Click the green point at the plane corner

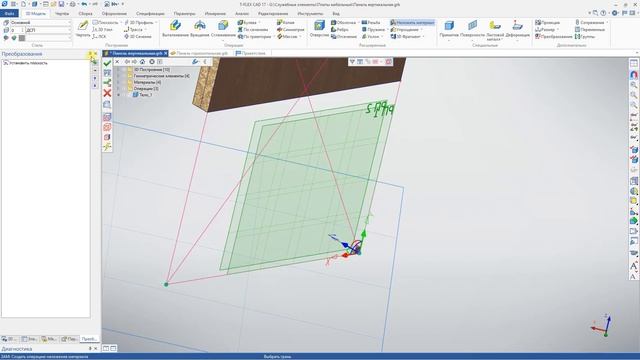[x=166, y=284]
